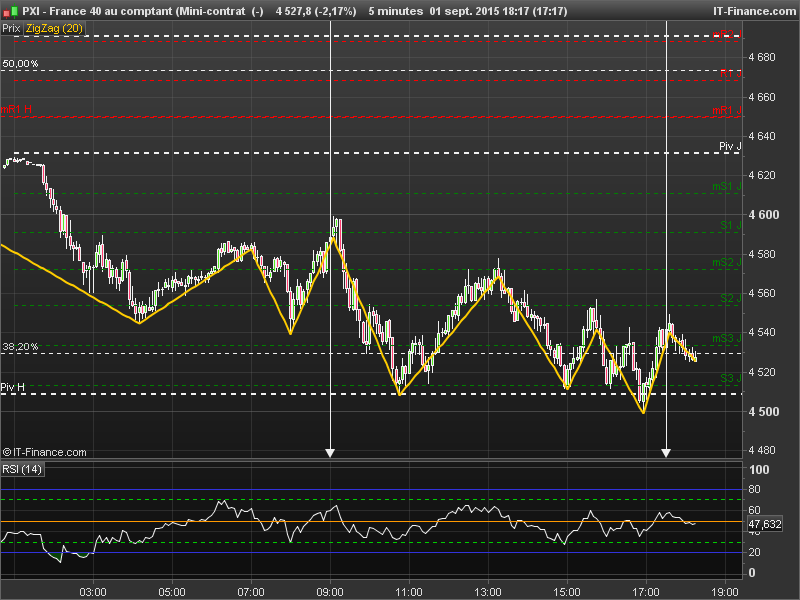Screen dimensions: 800x600
Task: Click the 03:00 time axis label
Action: click(x=93, y=592)
